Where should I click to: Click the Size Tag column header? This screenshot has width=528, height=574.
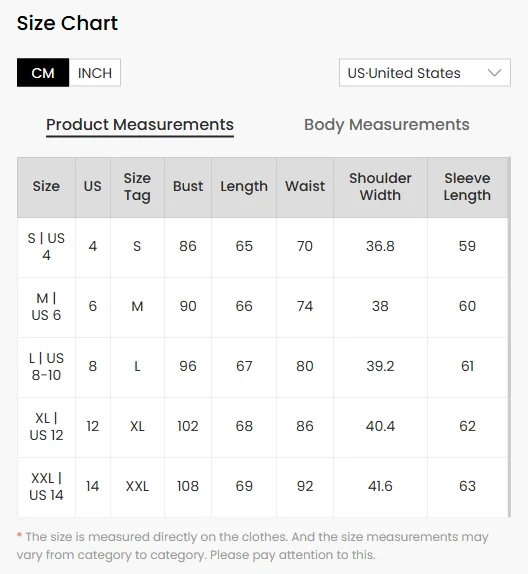click(137, 186)
